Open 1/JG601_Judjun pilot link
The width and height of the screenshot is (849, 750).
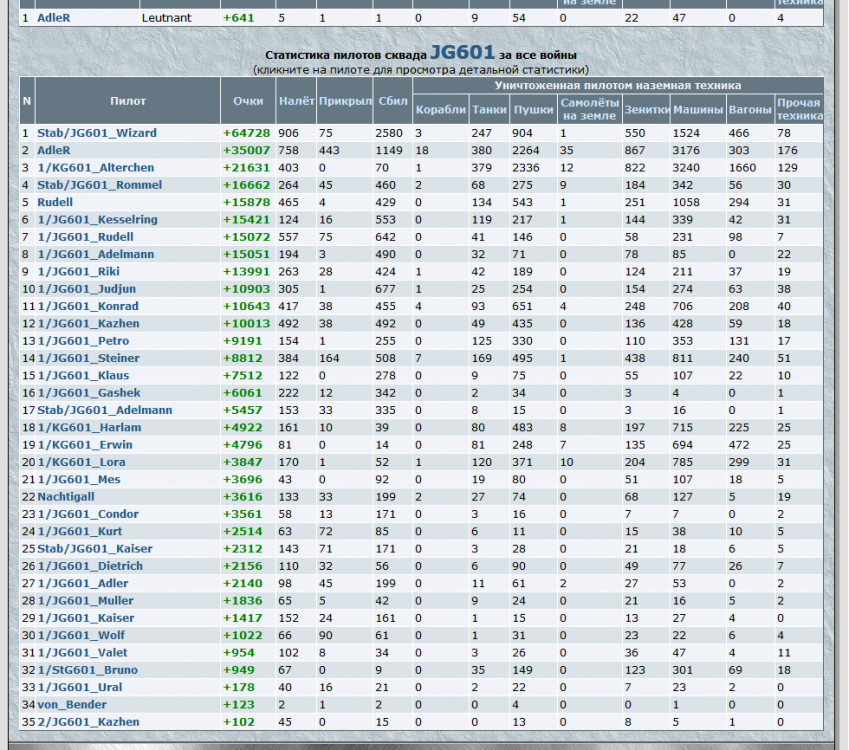(x=87, y=289)
